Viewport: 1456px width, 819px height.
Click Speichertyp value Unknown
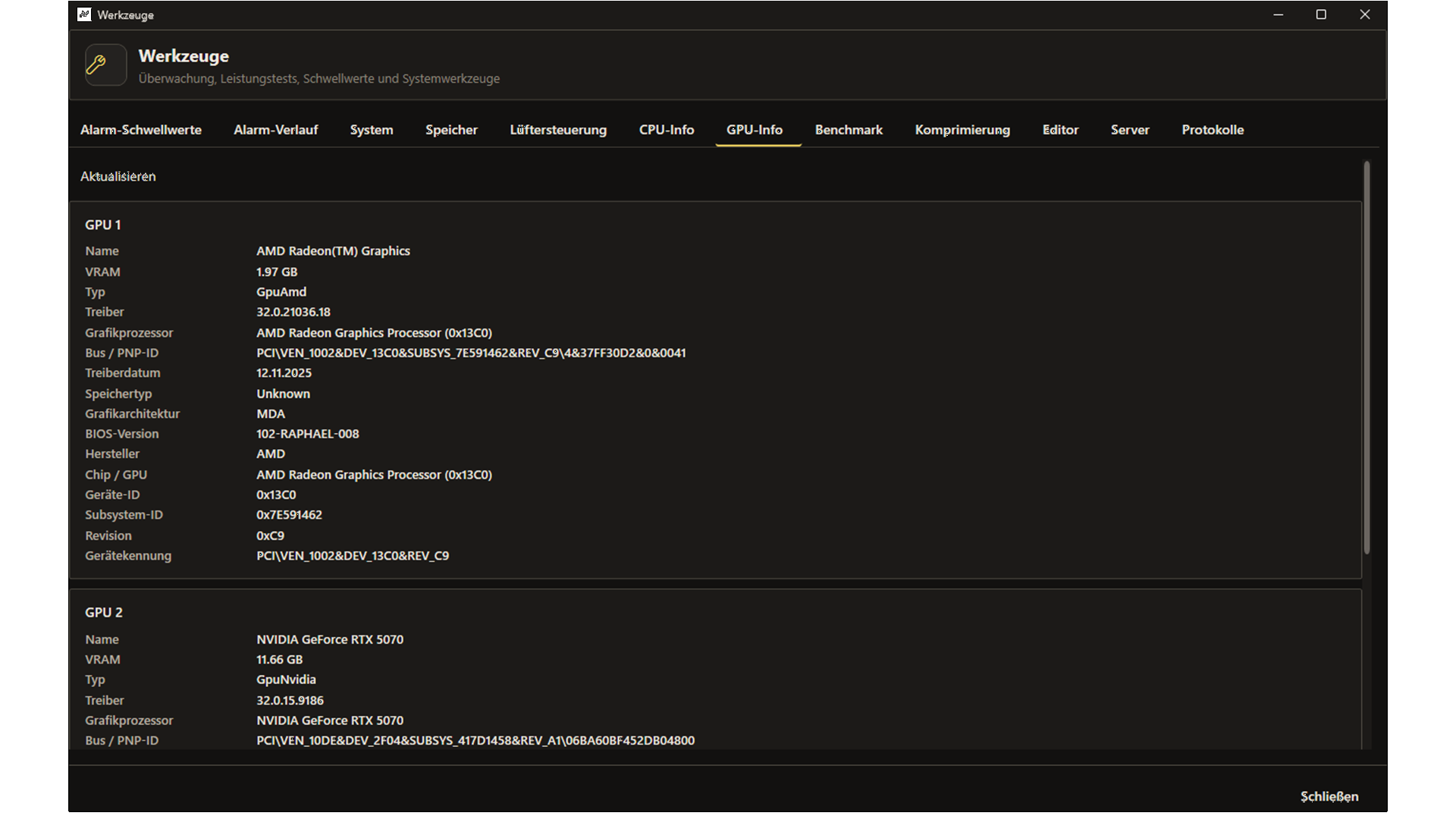283,394
